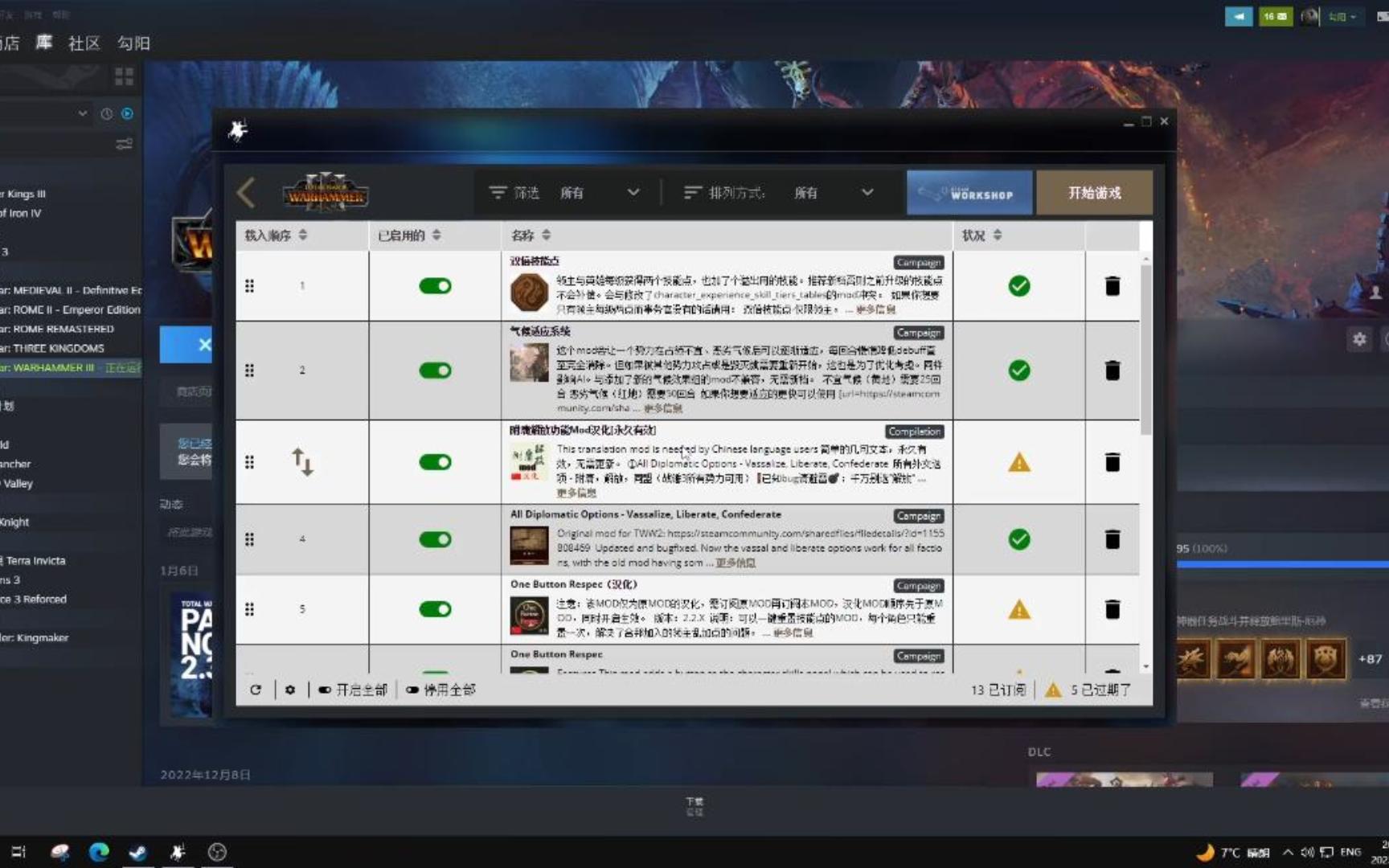This screenshot has height=868, width=1389.
Task: Click the launcher app icon in the title bar
Action: tap(237, 130)
